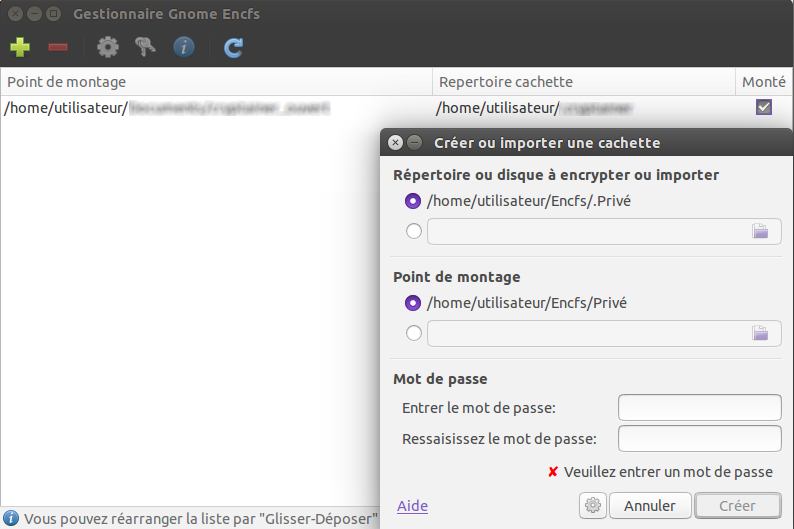The image size is (794, 529).
Task: Select custom mount point radio button
Action: [x=414, y=333]
